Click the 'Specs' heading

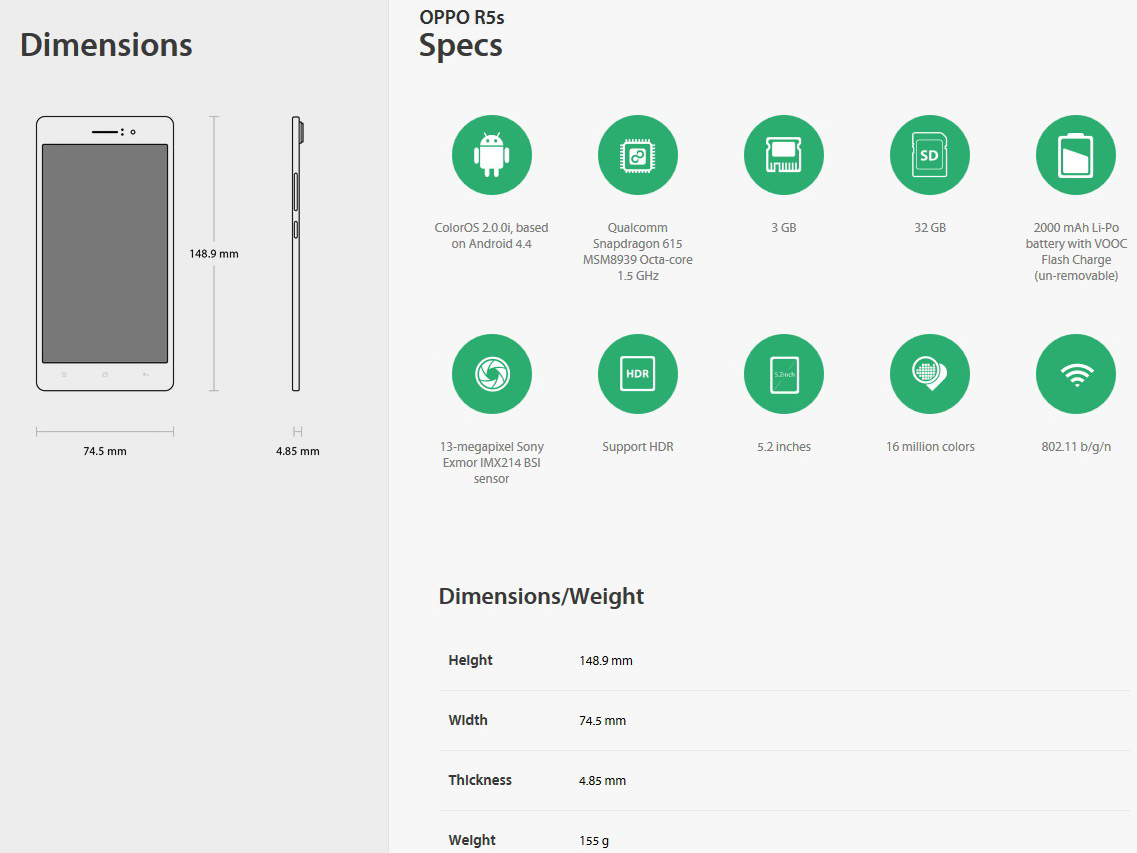point(460,46)
